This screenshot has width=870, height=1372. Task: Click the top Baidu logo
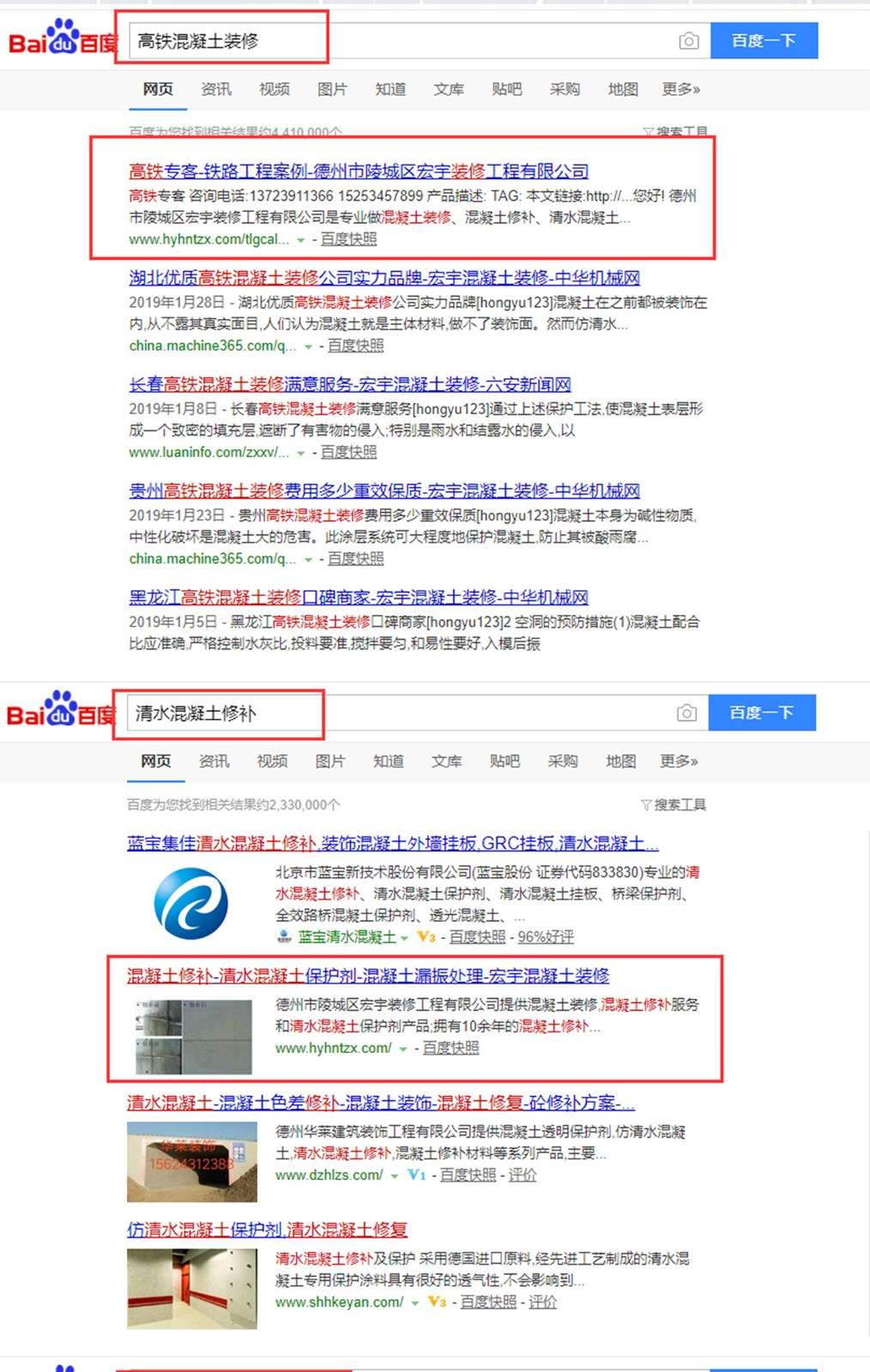[x=62, y=39]
